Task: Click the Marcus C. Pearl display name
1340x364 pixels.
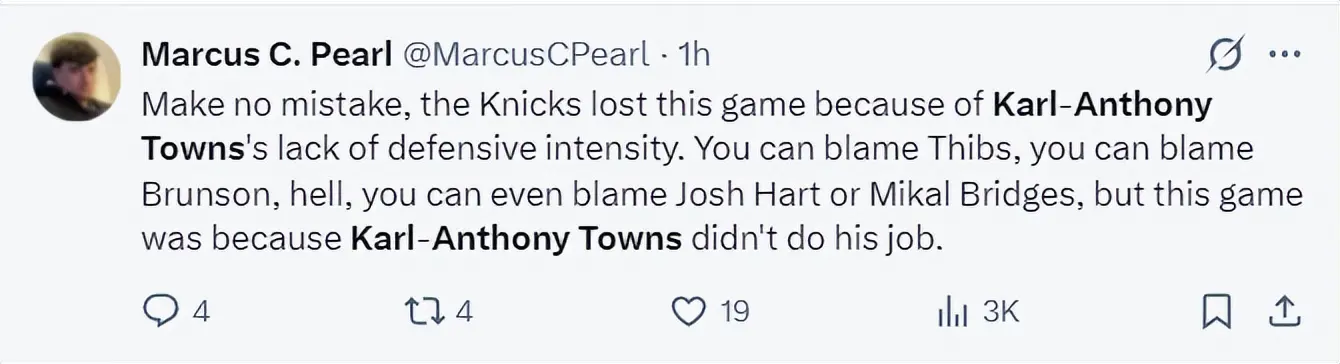Action: [266, 55]
